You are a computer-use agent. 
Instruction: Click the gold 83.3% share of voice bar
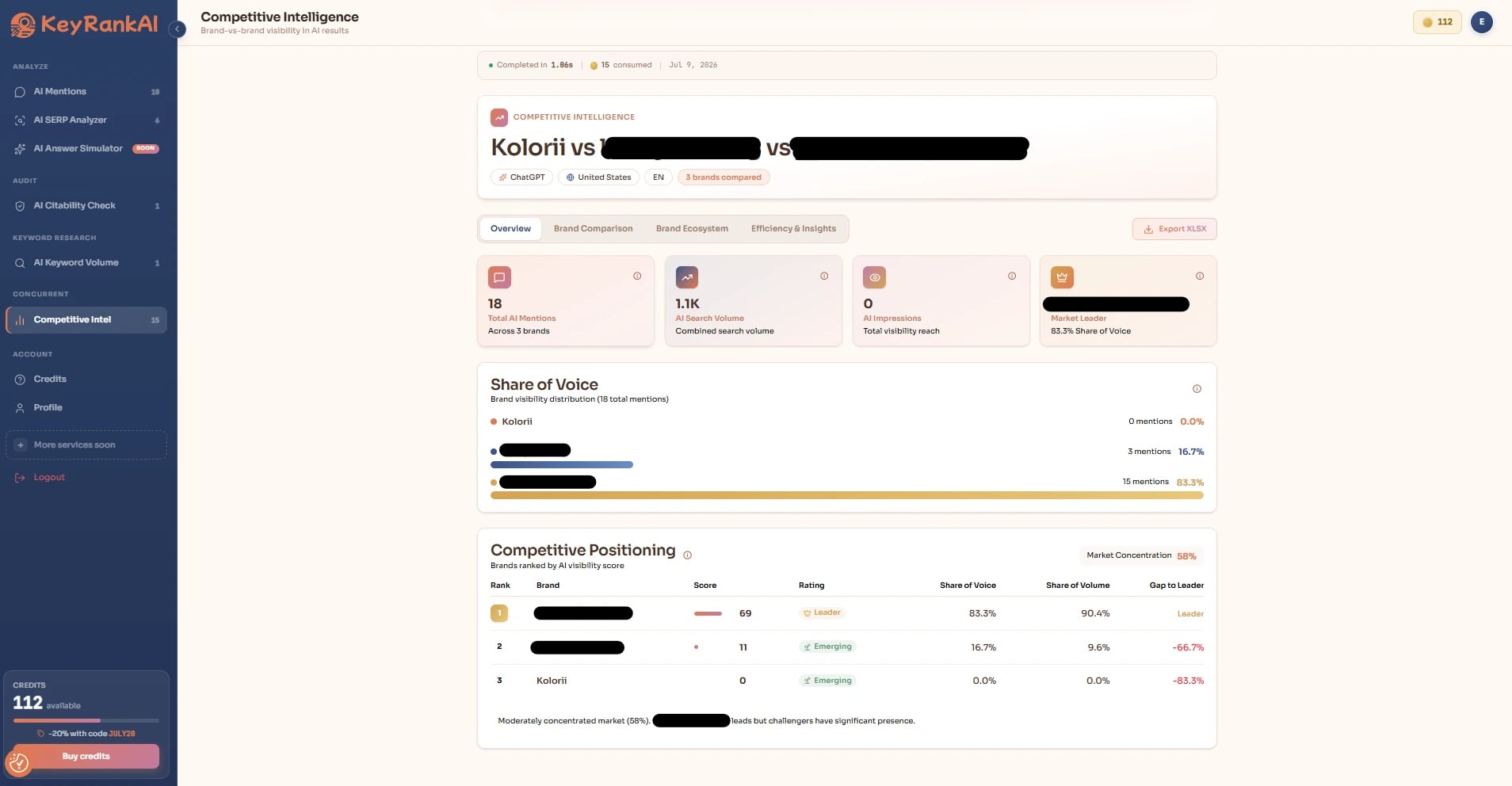(x=846, y=495)
